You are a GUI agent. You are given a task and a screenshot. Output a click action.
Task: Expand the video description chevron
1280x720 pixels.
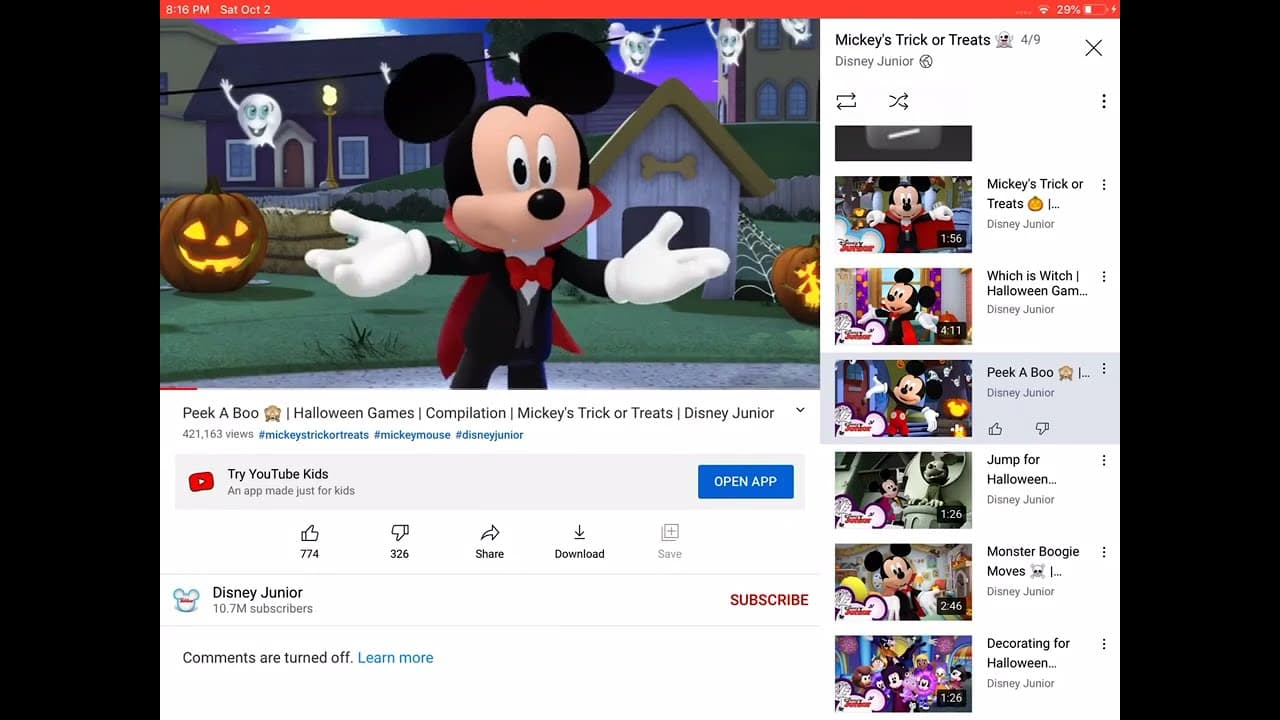800,411
